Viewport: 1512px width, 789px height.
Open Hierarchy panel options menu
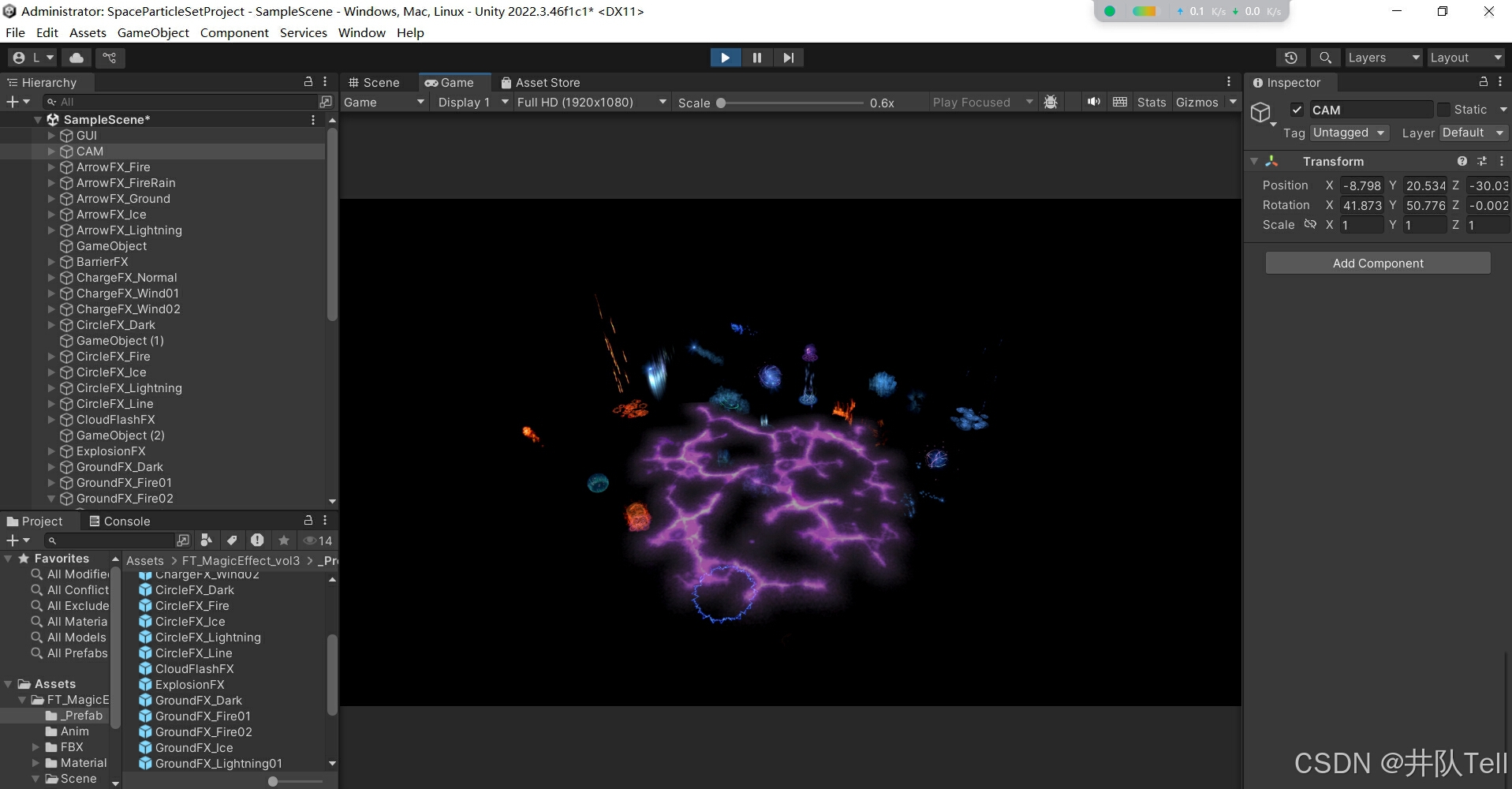[x=325, y=82]
